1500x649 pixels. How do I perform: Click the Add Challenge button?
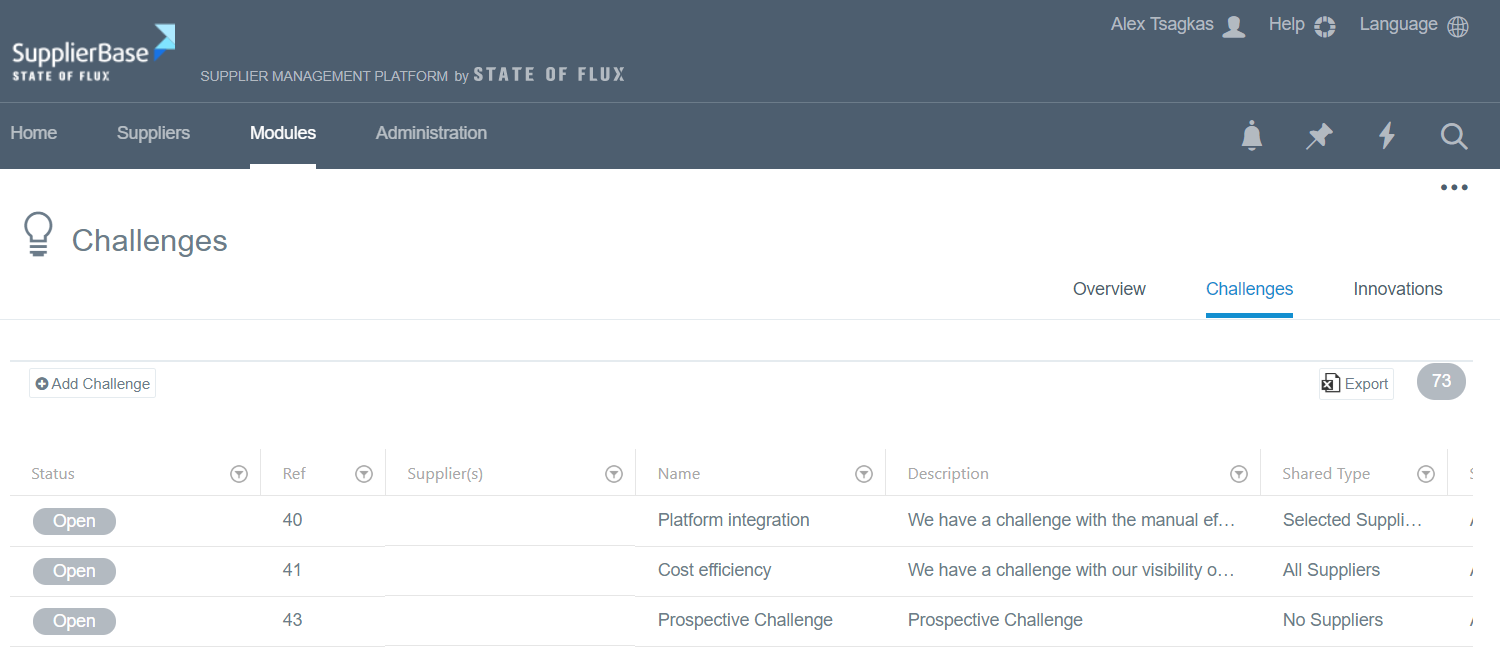pos(92,384)
